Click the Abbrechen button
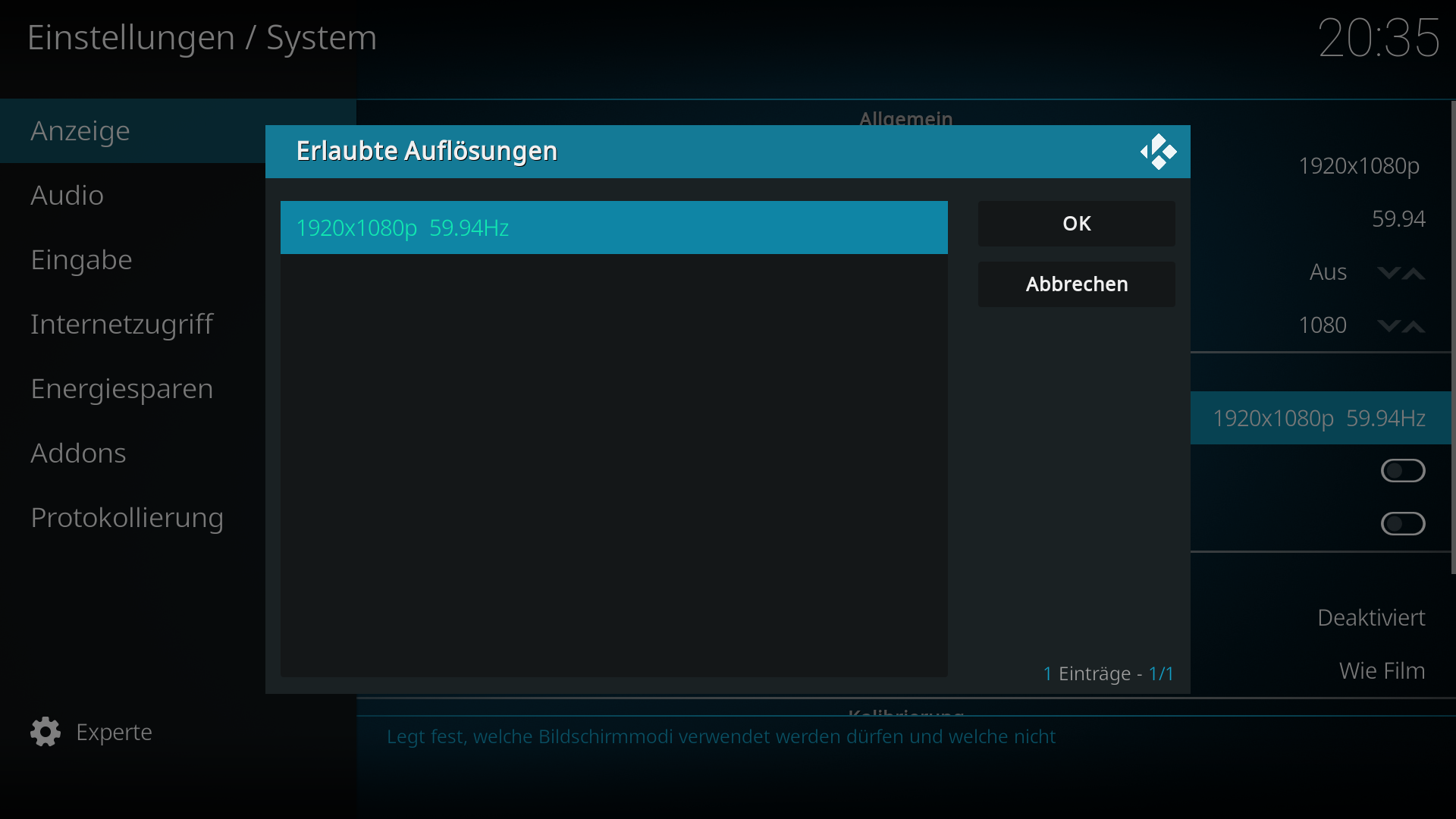1456x819 pixels. coord(1077,284)
